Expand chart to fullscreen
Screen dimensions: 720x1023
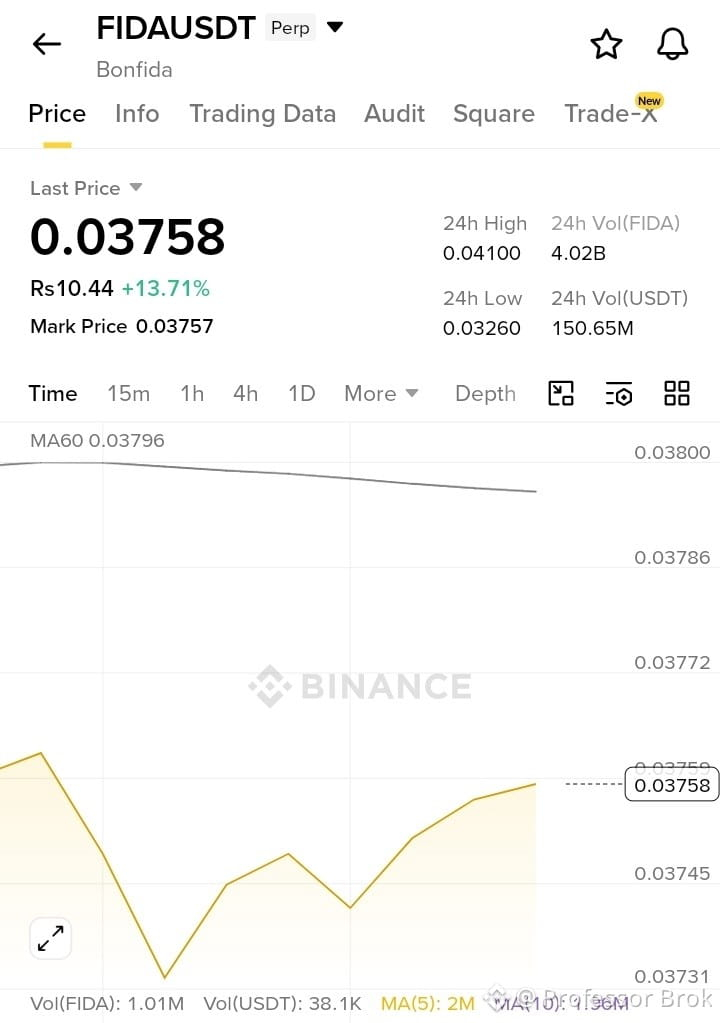point(50,939)
